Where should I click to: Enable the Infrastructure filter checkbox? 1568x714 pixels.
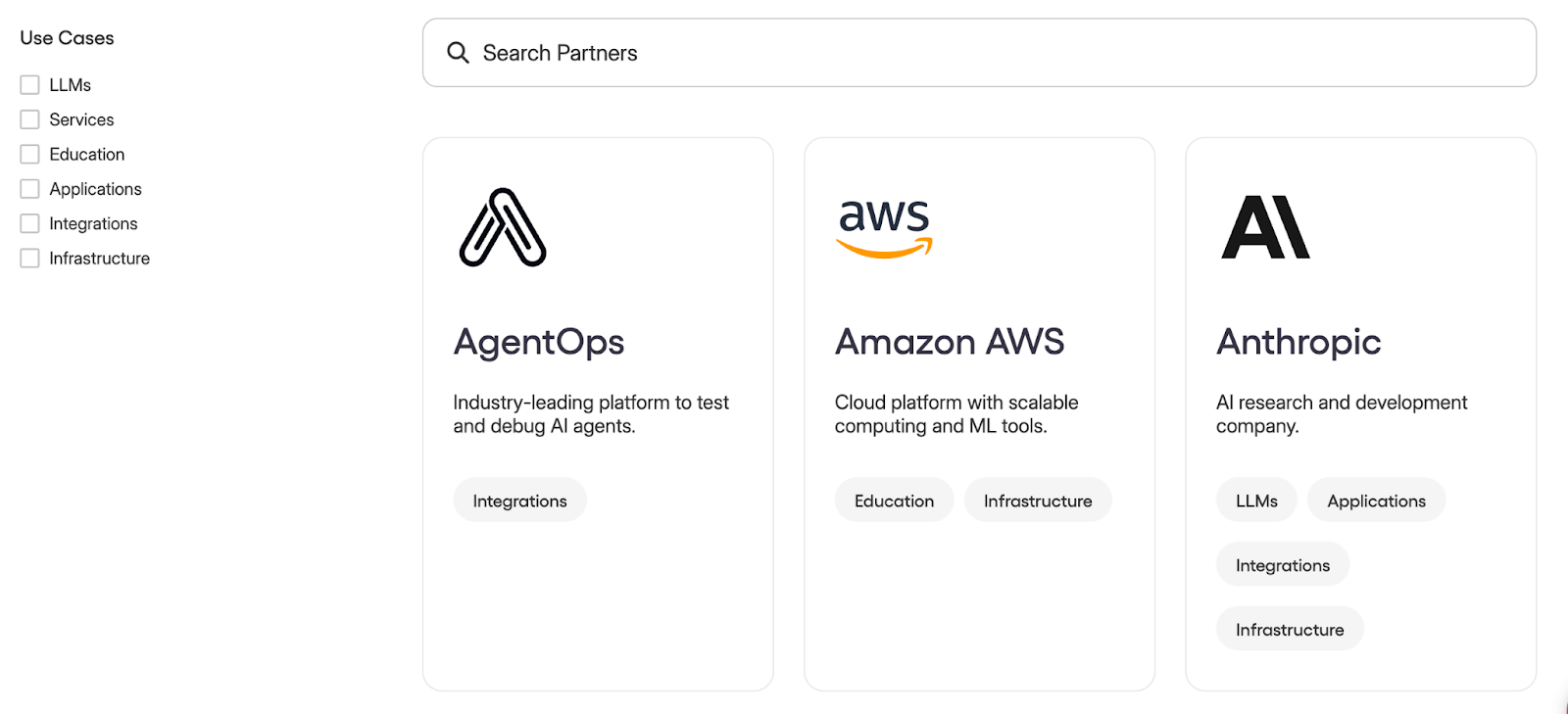click(x=30, y=259)
